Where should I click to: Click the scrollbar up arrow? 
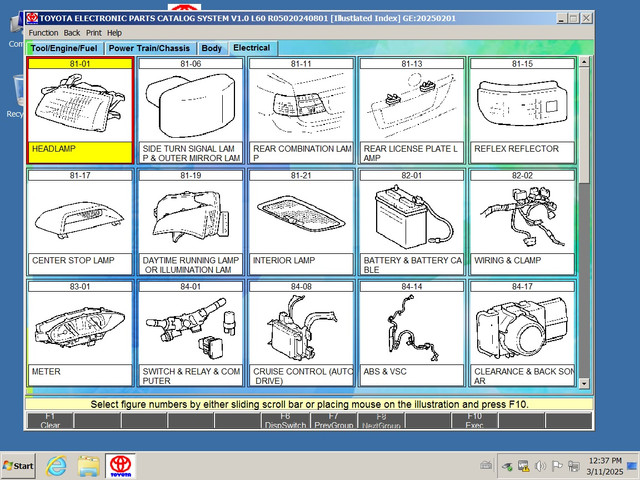[584, 62]
